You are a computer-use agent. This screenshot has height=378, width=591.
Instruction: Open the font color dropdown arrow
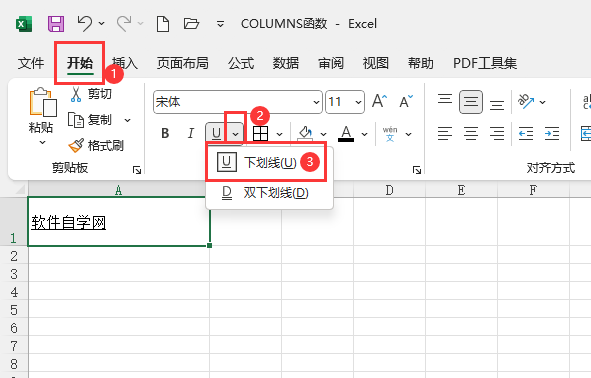[x=364, y=134]
